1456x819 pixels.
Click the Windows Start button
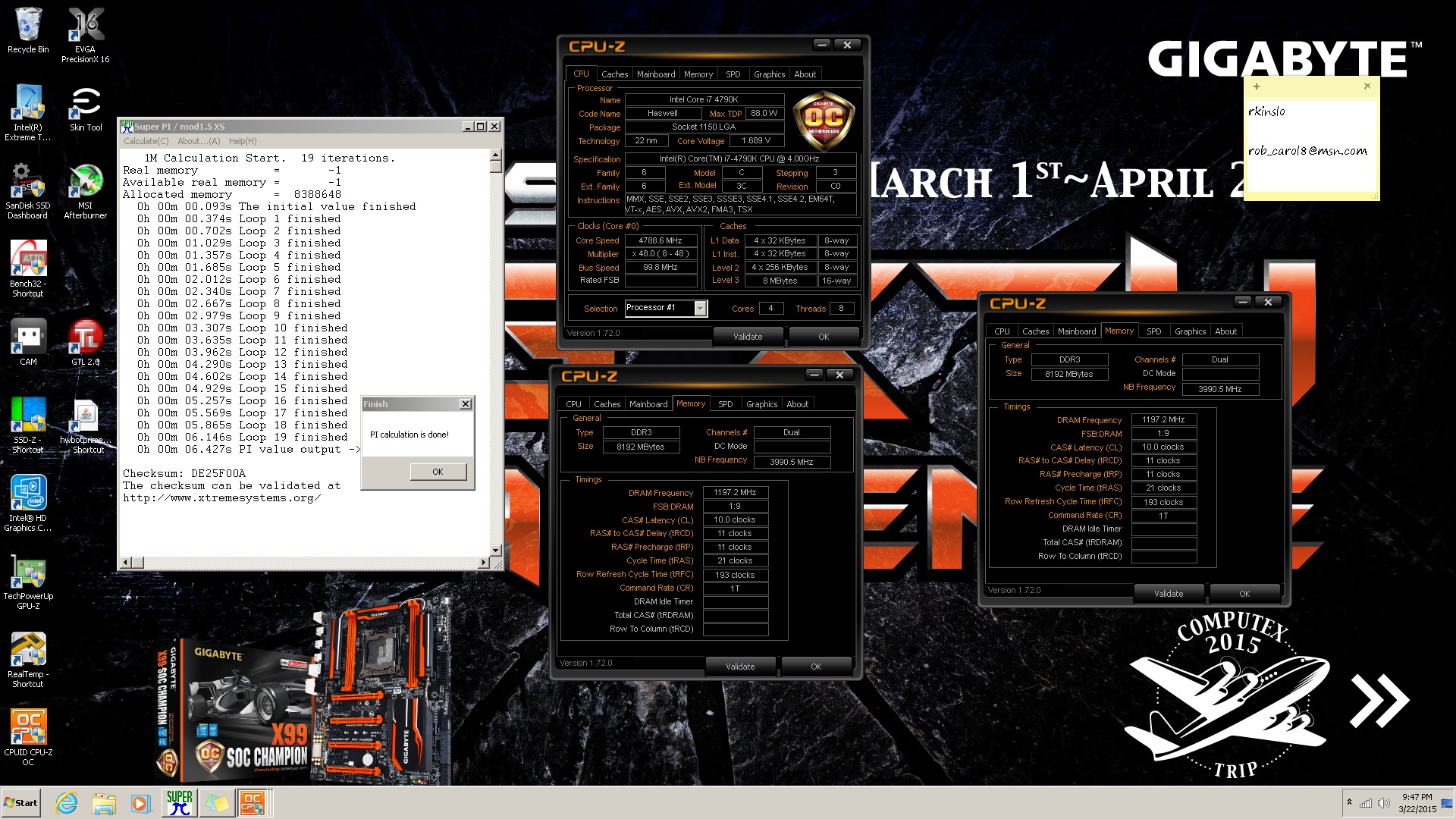coord(21,803)
